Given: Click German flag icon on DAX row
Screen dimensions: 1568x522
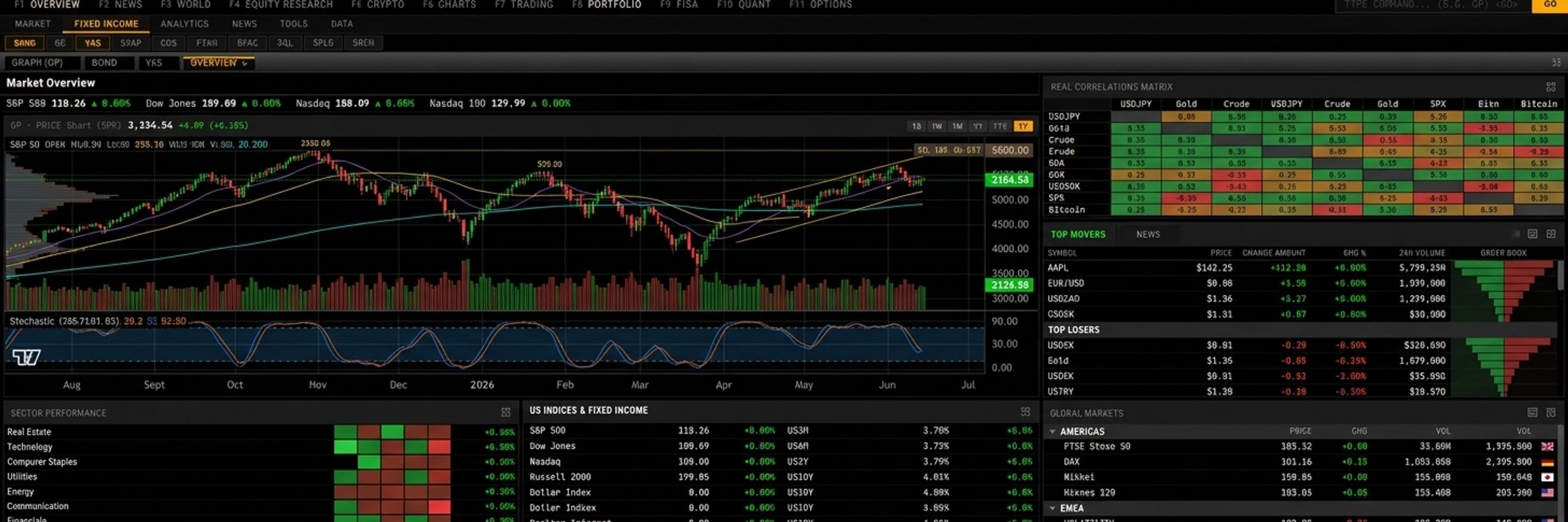Looking at the screenshot, I should [1547, 462].
